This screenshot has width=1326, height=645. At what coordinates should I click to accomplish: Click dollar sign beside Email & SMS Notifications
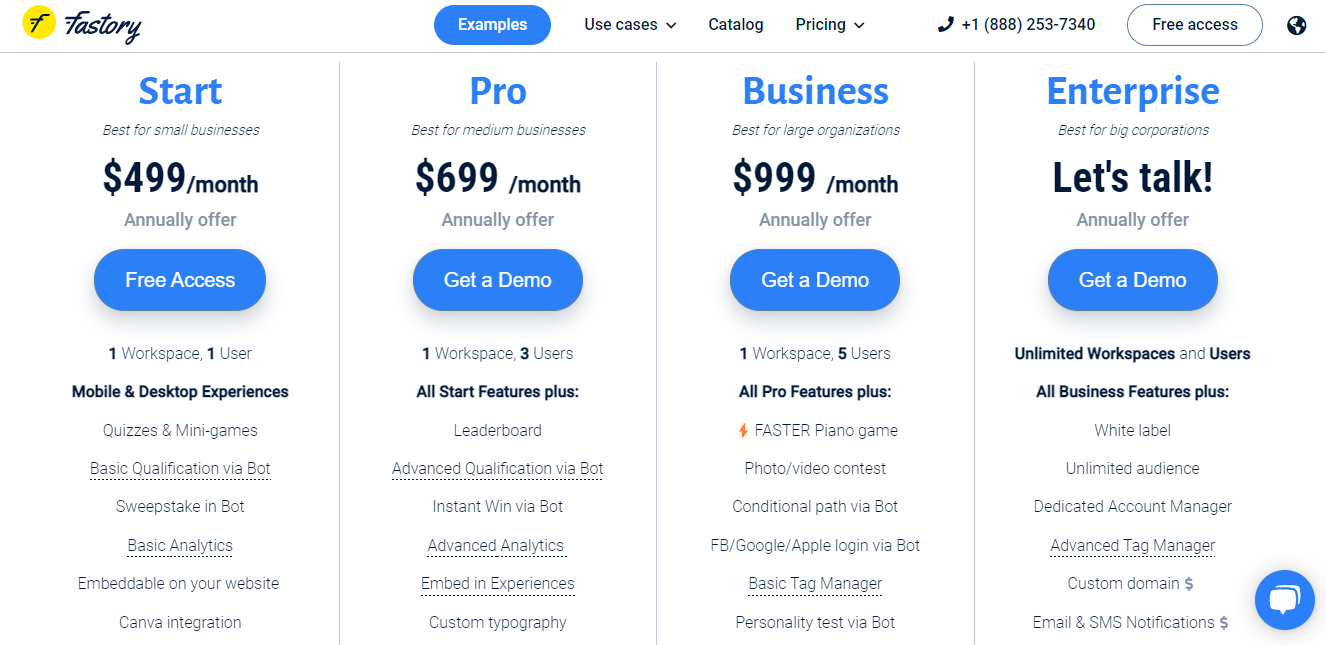1224,622
